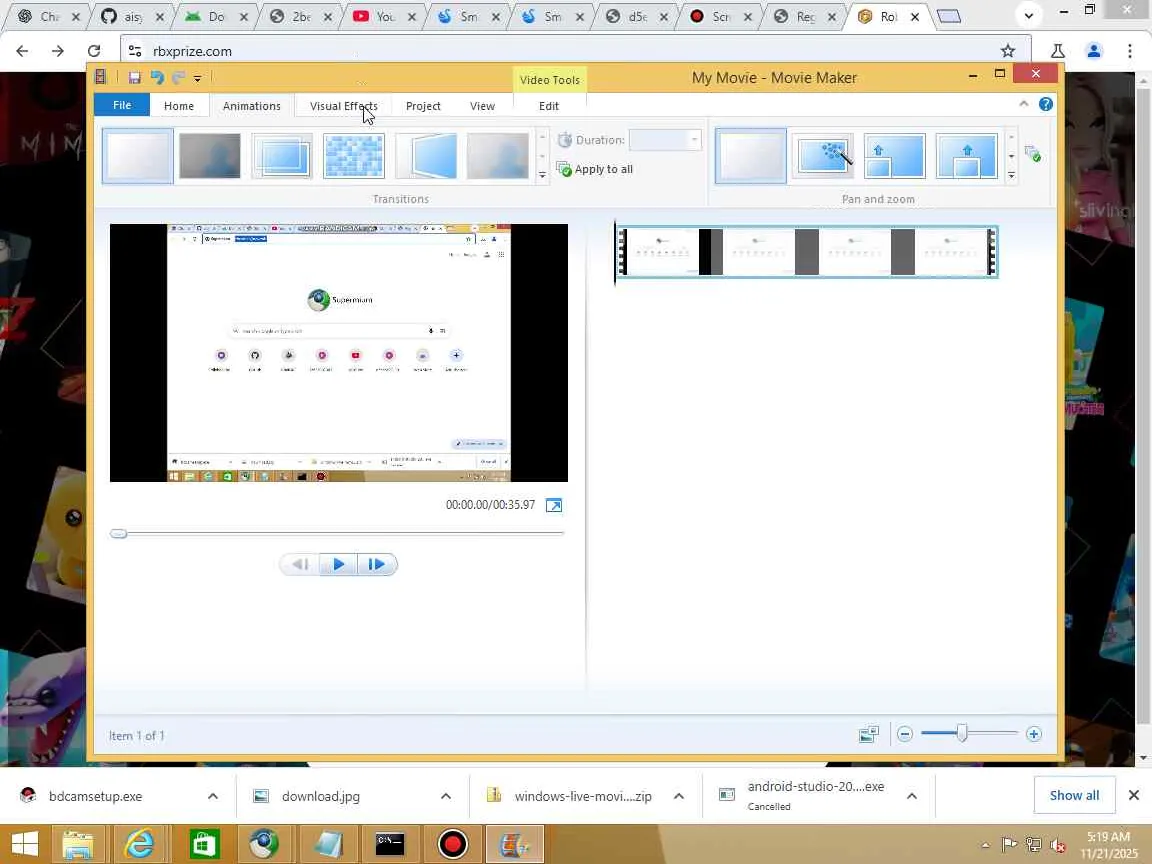Apply the flip perspective transition

pyautogui.click(x=425, y=156)
